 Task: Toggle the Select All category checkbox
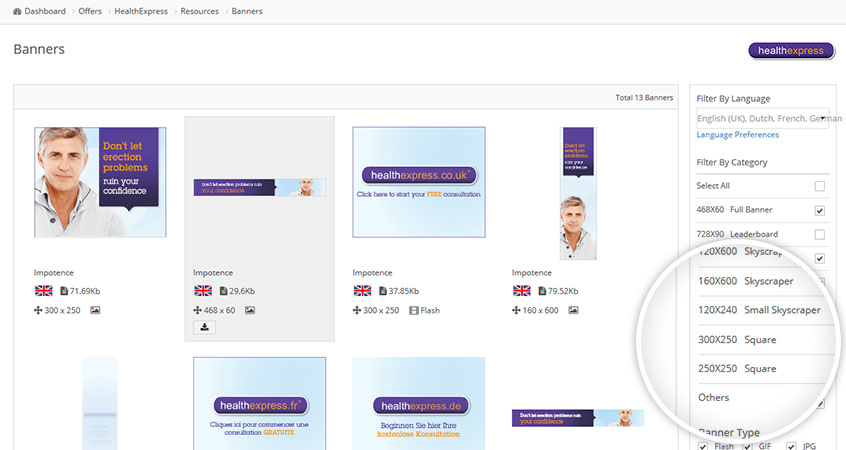click(819, 186)
